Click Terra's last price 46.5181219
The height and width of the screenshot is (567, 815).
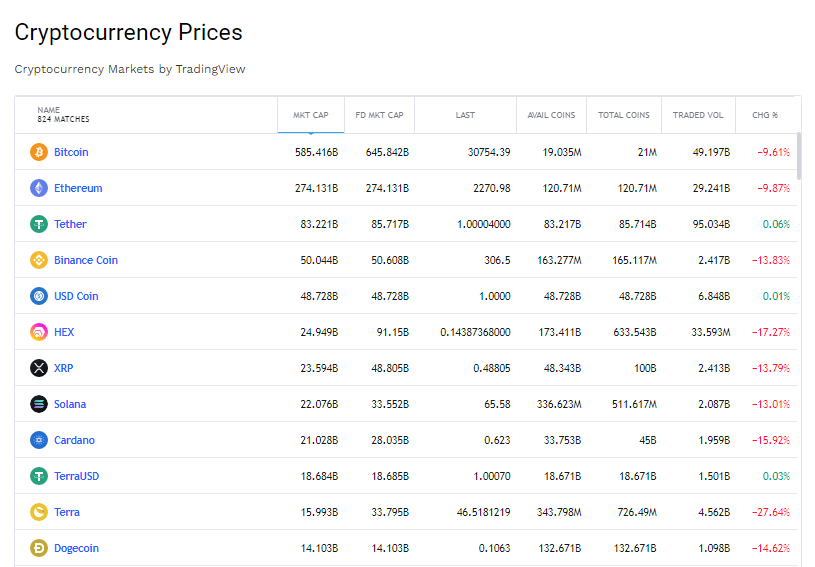click(483, 512)
